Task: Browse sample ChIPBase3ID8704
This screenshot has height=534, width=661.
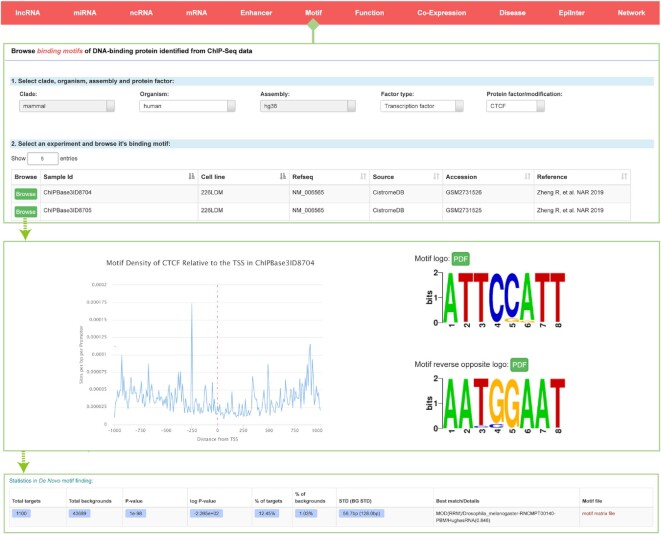Action: [25, 194]
